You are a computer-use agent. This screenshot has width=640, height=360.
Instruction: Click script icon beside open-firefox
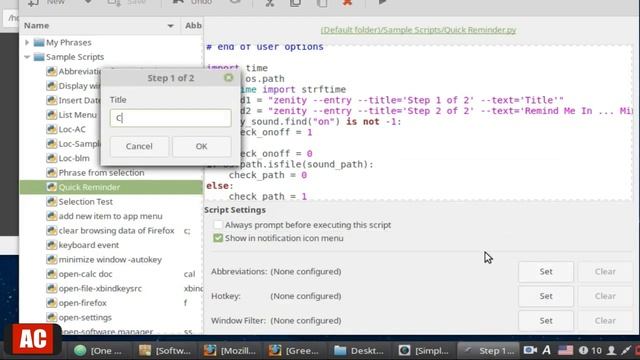51,303
